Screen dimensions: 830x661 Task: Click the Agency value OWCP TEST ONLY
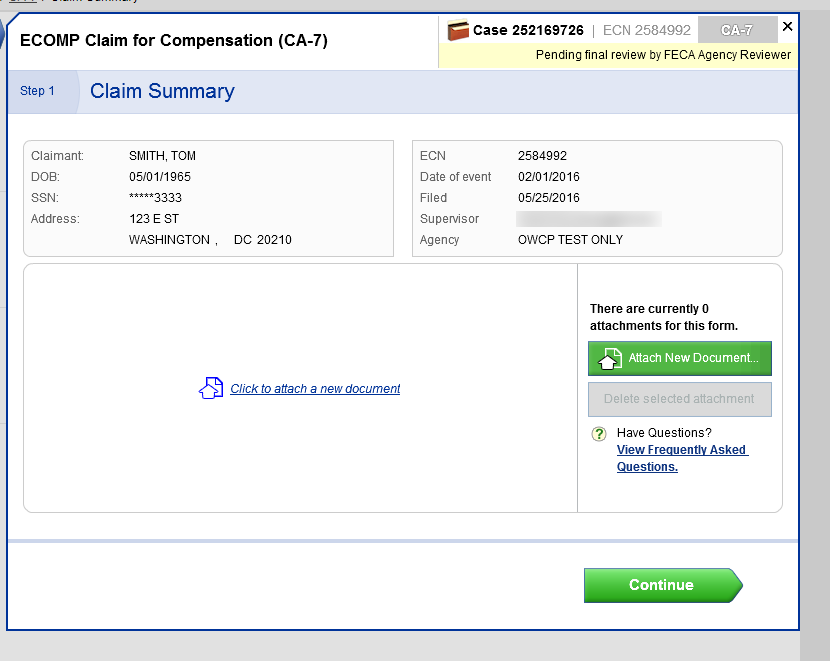[x=570, y=240]
